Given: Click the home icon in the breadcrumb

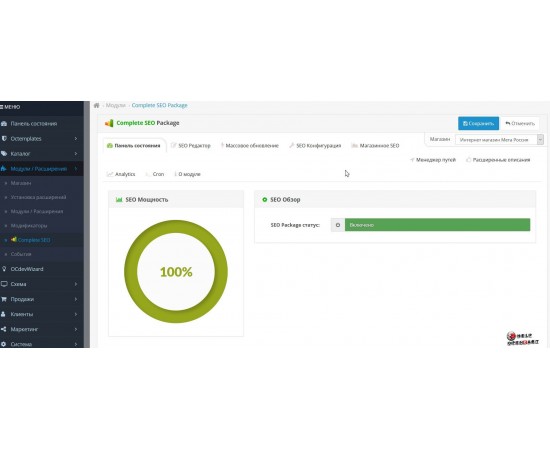Looking at the screenshot, I should click(96, 105).
